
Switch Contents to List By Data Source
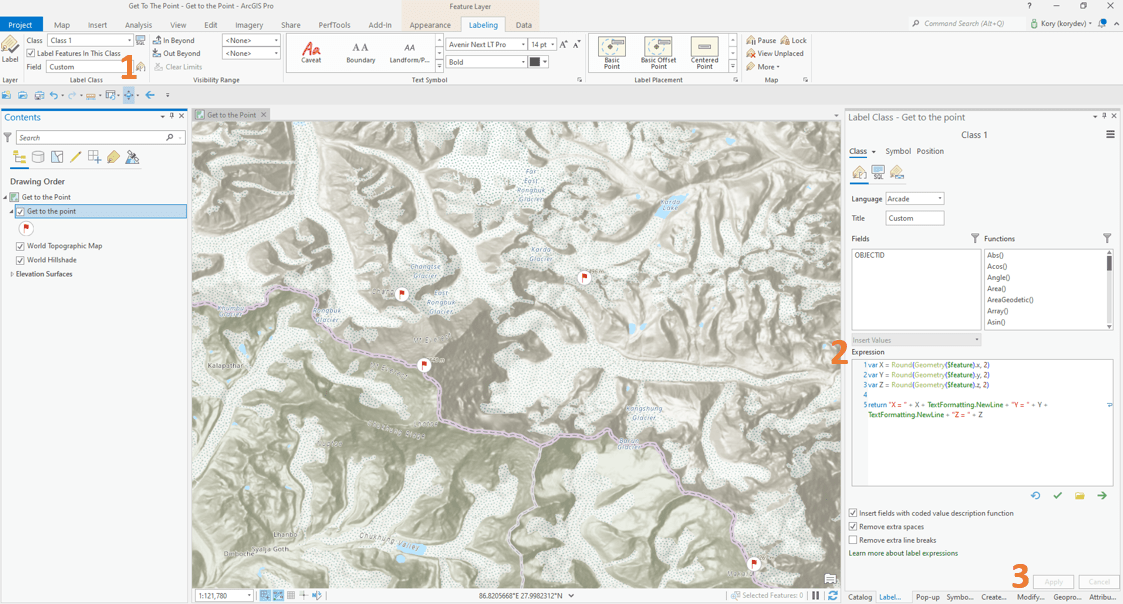click(x=38, y=157)
